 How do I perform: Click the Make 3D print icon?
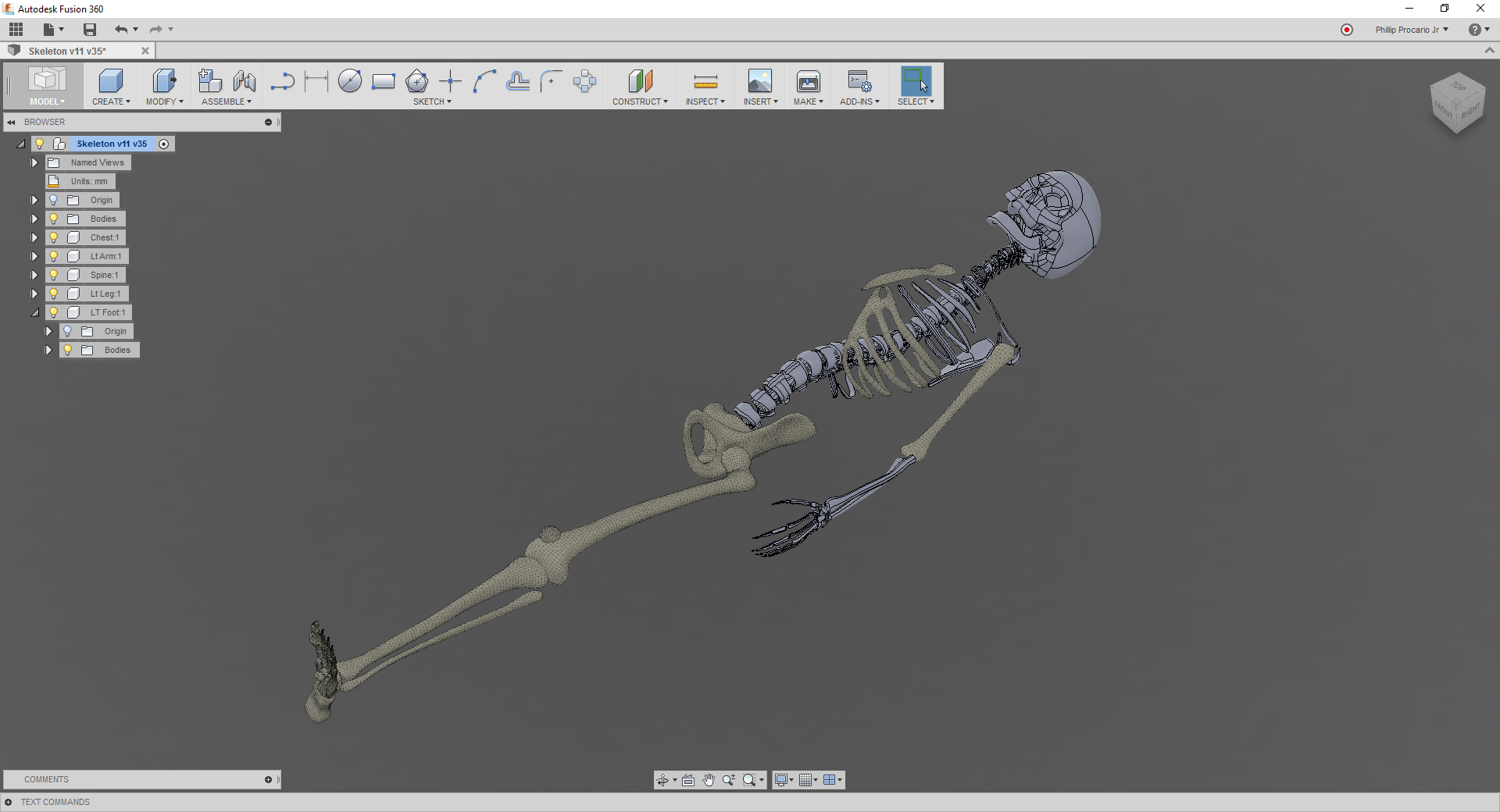click(x=809, y=80)
